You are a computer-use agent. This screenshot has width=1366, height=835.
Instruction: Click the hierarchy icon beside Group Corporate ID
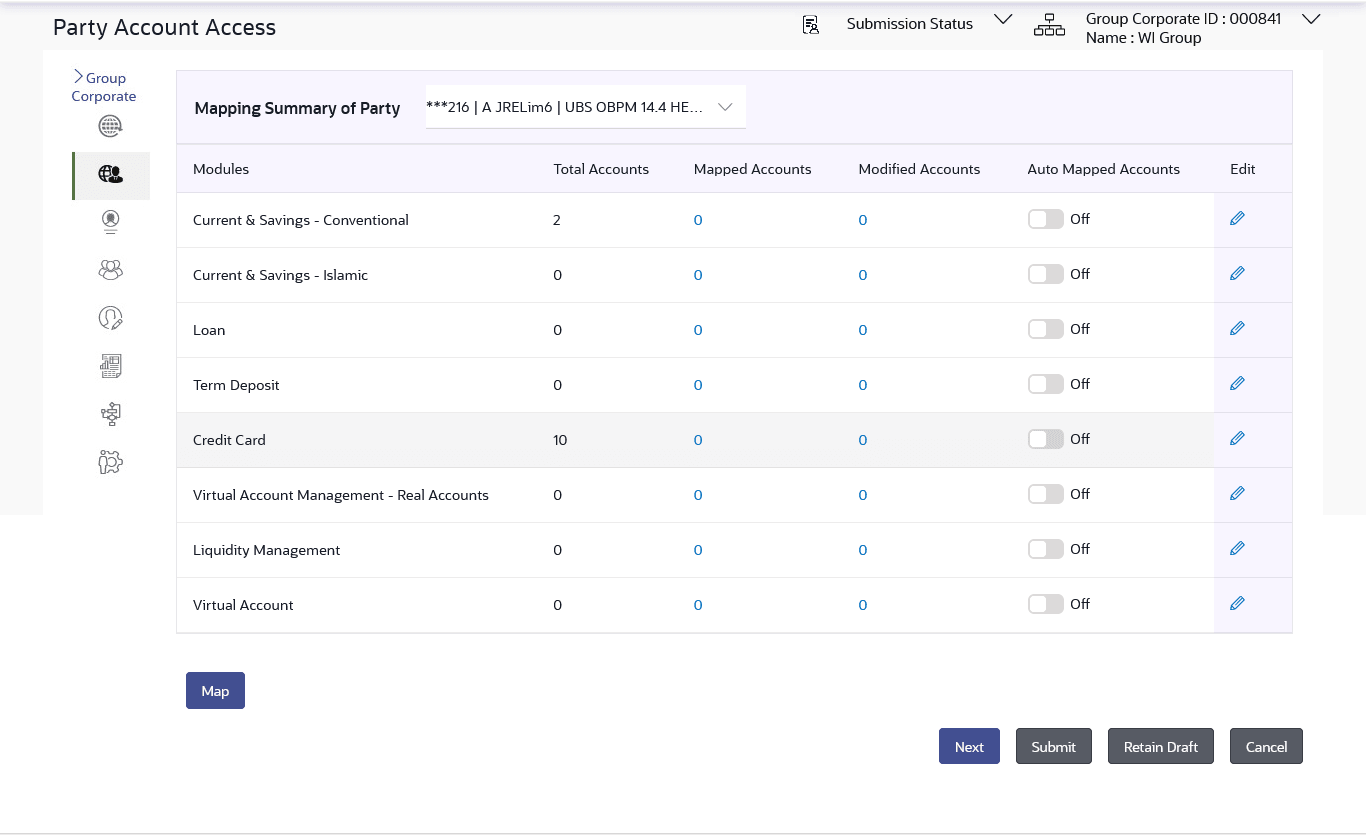pyautogui.click(x=1049, y=27)
